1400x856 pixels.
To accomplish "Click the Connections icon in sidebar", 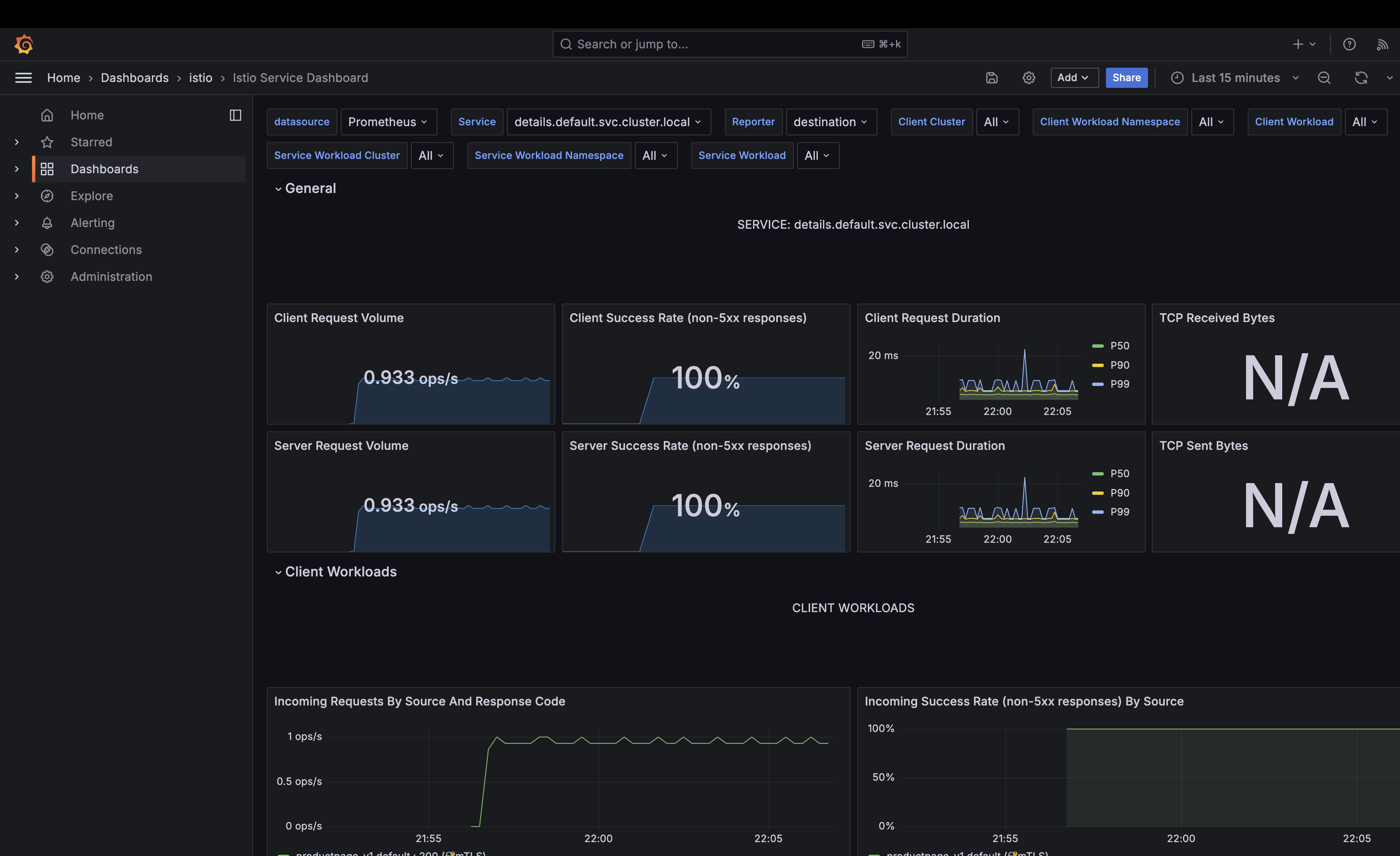I will tap(47, 249).
